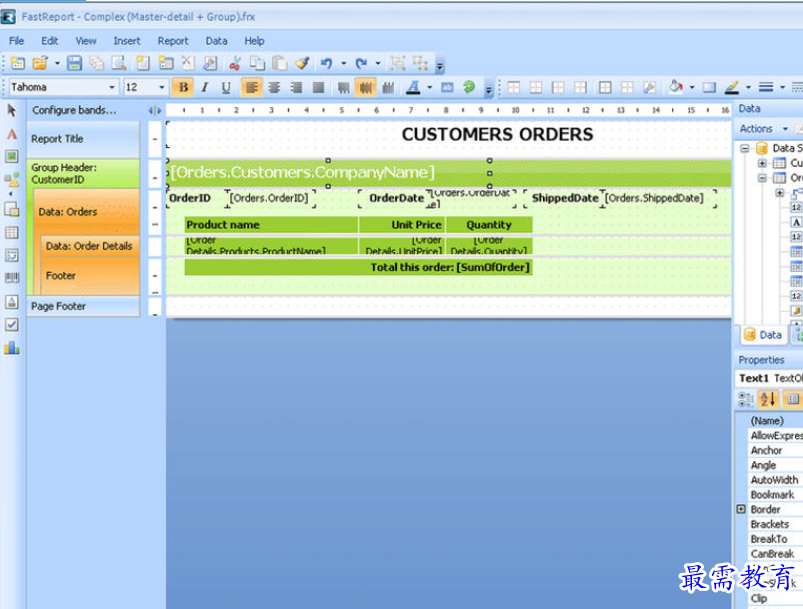Image resolution: width=803 pixels, height=609 pixels.
Task: Open the View menu
Action: [x=86, y=41]
